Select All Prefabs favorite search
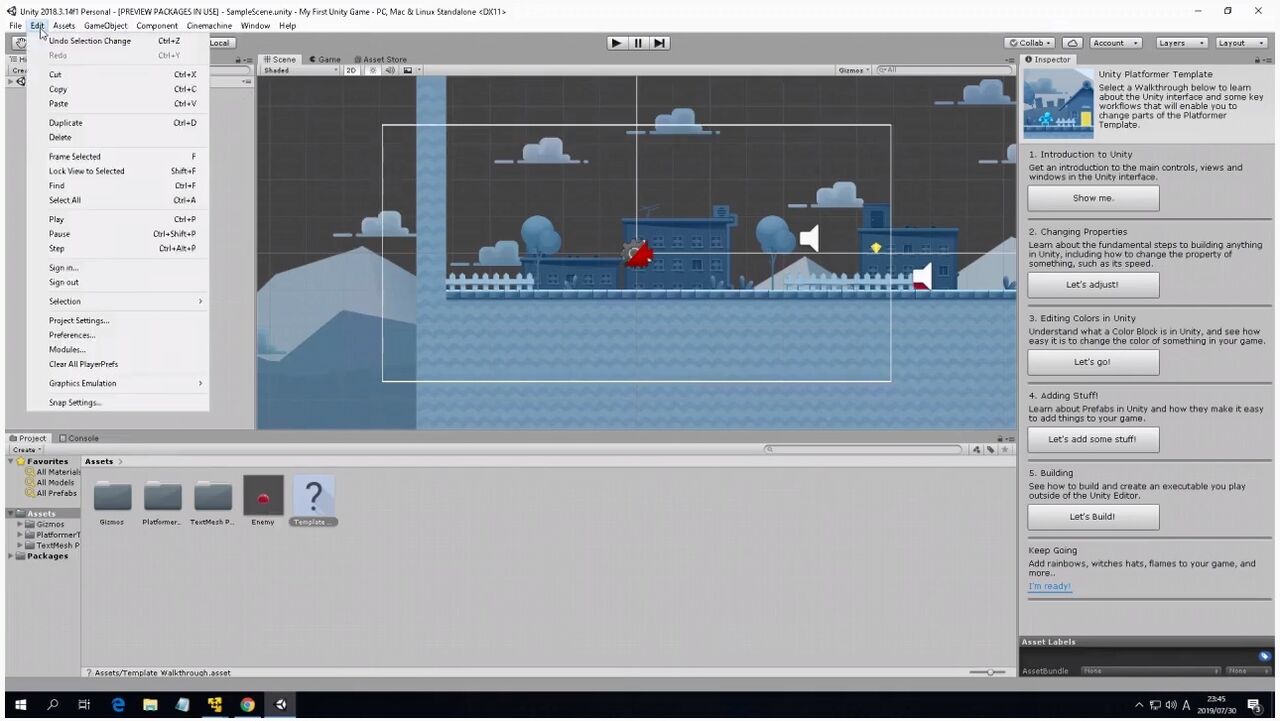 pyautogui.click(x=52, y=493)
